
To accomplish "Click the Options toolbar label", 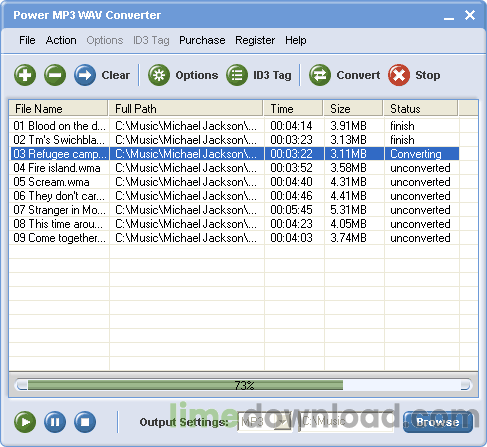I will (x=197, y=75).
